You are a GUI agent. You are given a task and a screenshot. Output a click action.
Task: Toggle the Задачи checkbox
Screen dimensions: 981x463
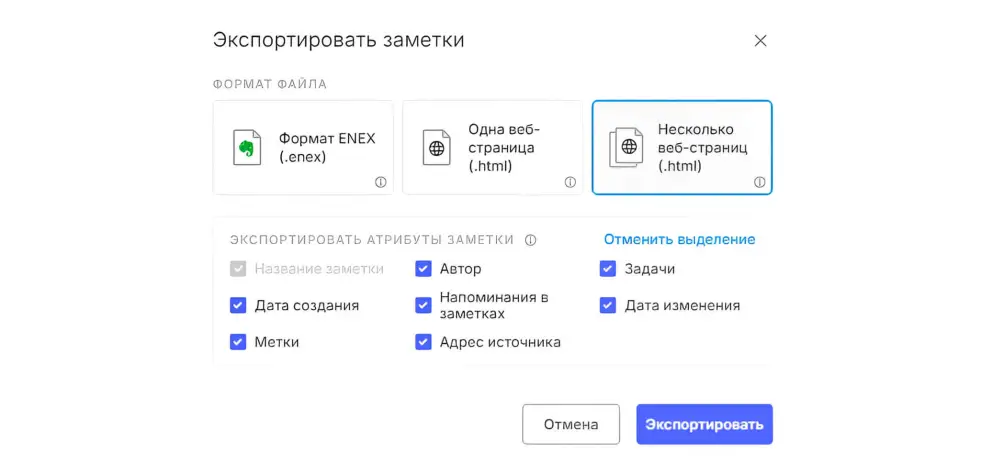pos(608,269)
